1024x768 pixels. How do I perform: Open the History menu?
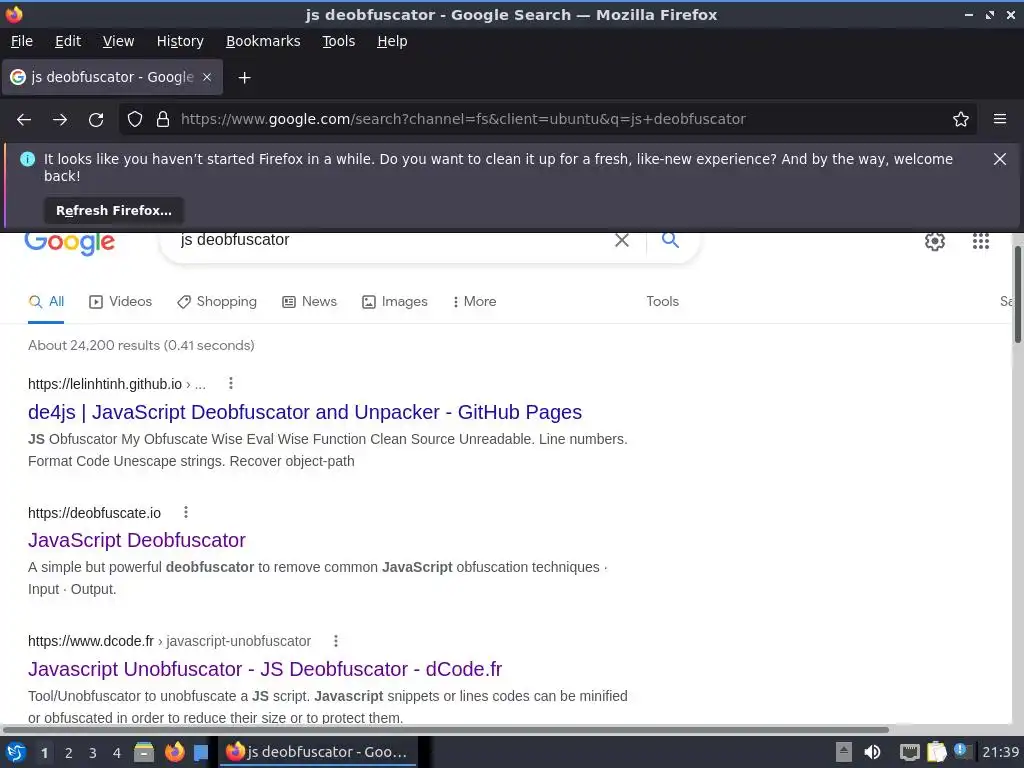pyautogui.click(x=180, y=41)
